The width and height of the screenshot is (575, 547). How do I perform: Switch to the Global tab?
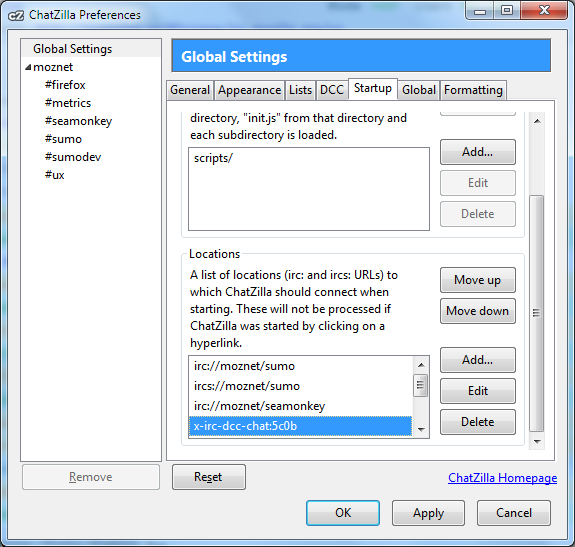point(419,90)
